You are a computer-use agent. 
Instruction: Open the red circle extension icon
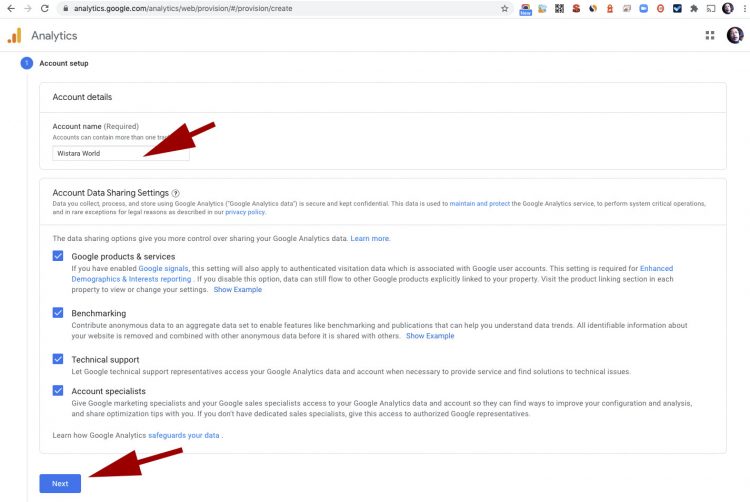pos(660,9)
